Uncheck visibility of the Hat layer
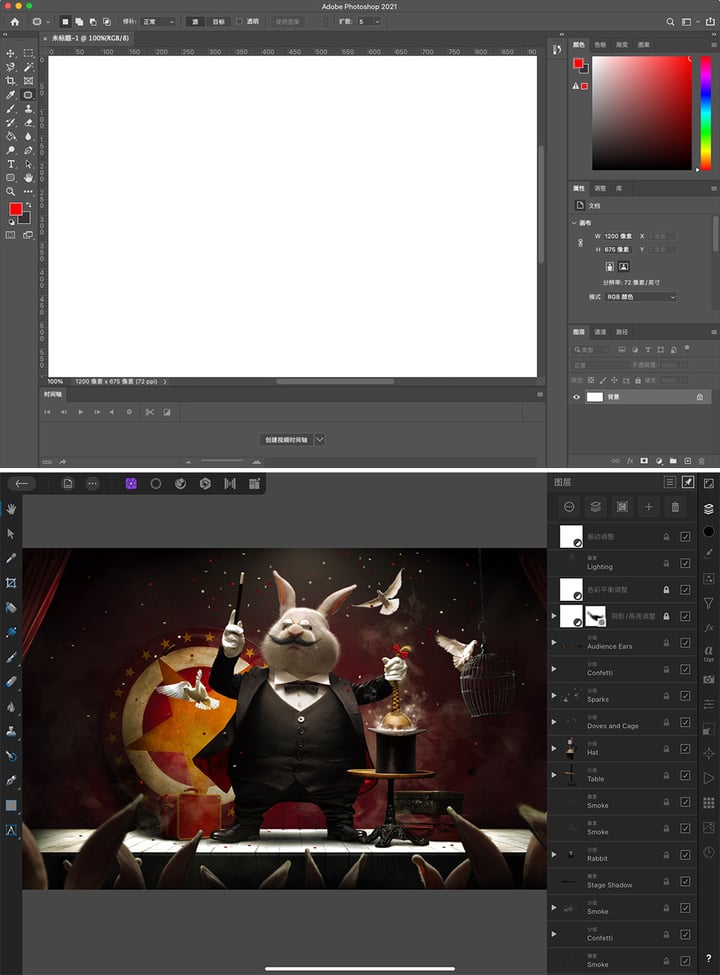This screenshot has height=975, width=720. point(685,749)
